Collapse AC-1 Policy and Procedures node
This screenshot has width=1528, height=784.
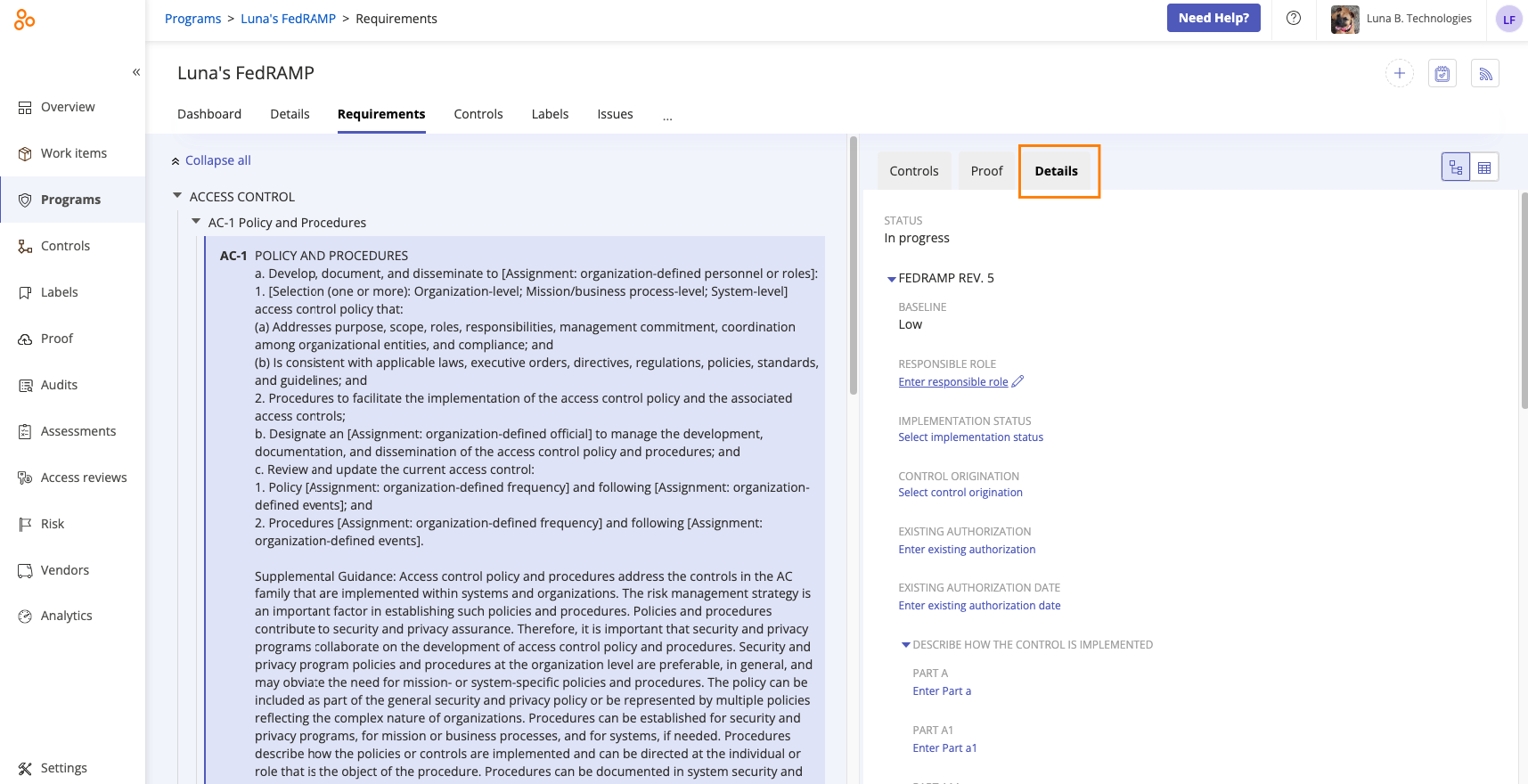pos(196,222)
